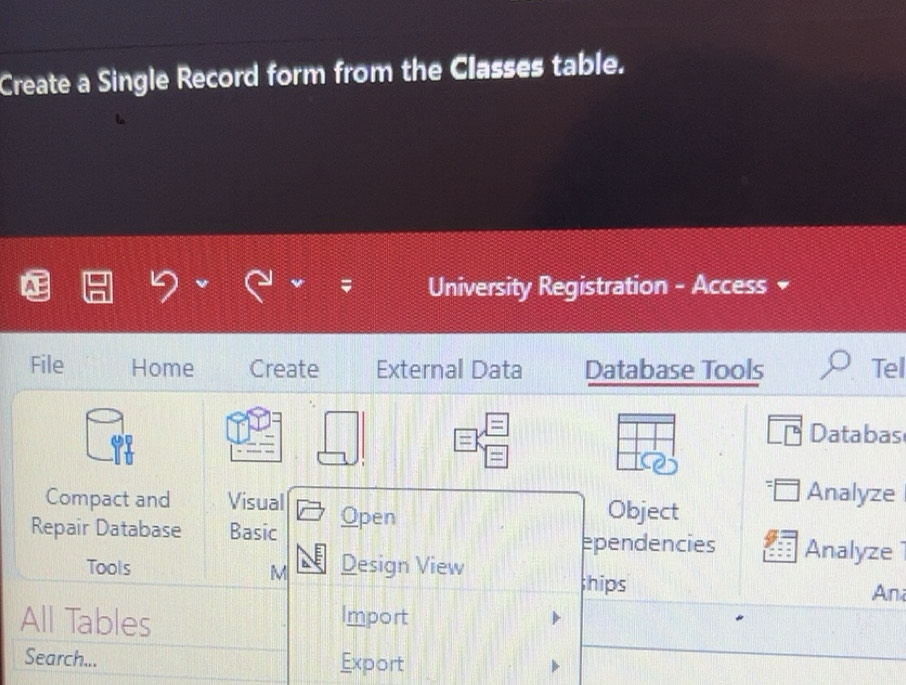Select Compact and Repair Database
Screen dimensions: 906x685
[107, 470]
